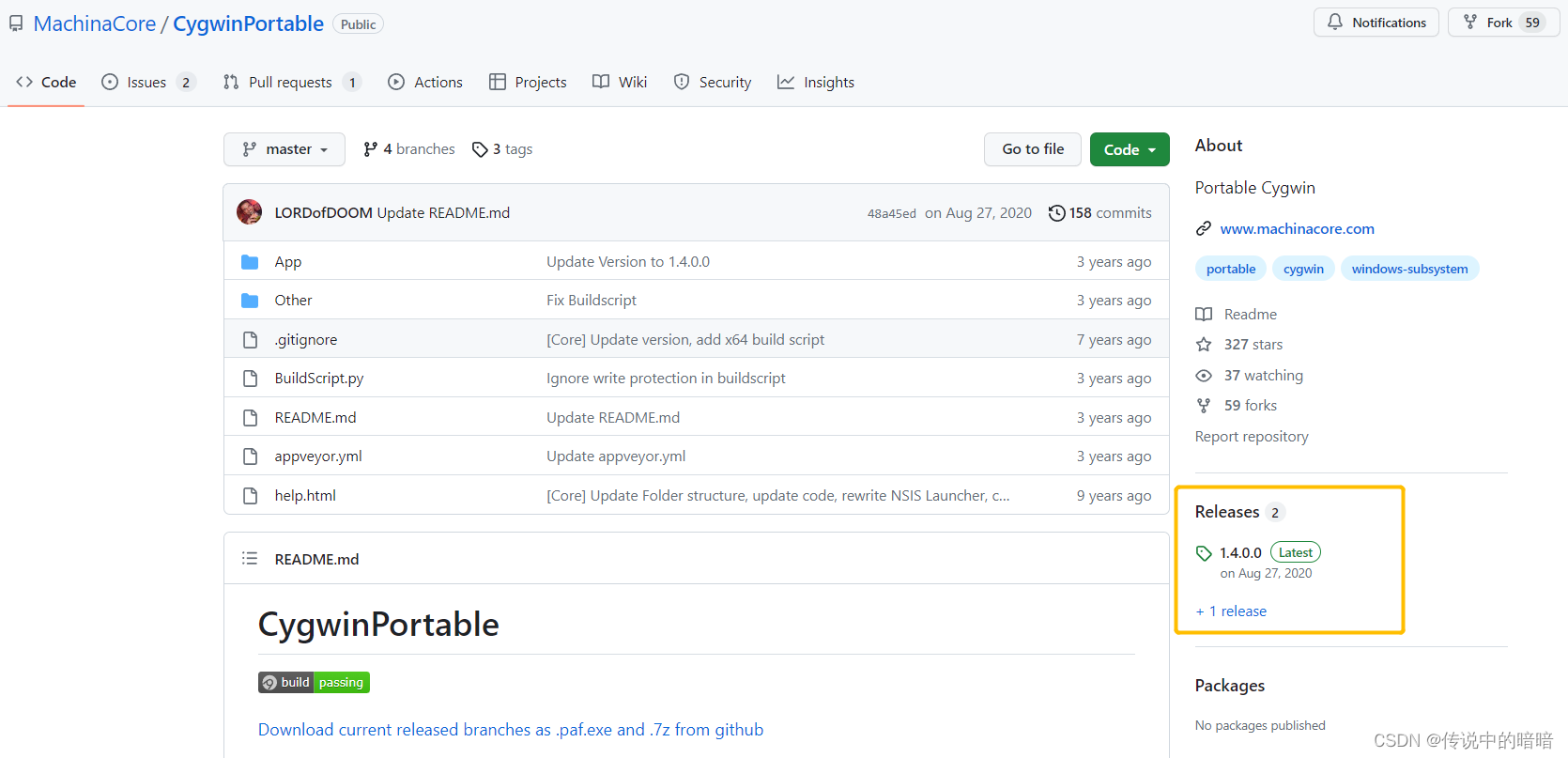Expand the green Code dropdown
The height and width of the screenshot is (758, 1568).
tap(1130, 149)
